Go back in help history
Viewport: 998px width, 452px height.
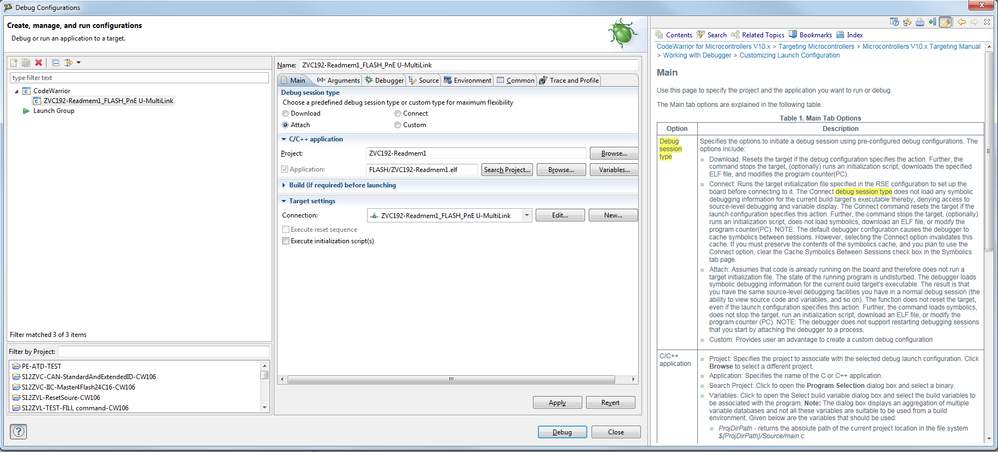962,22
